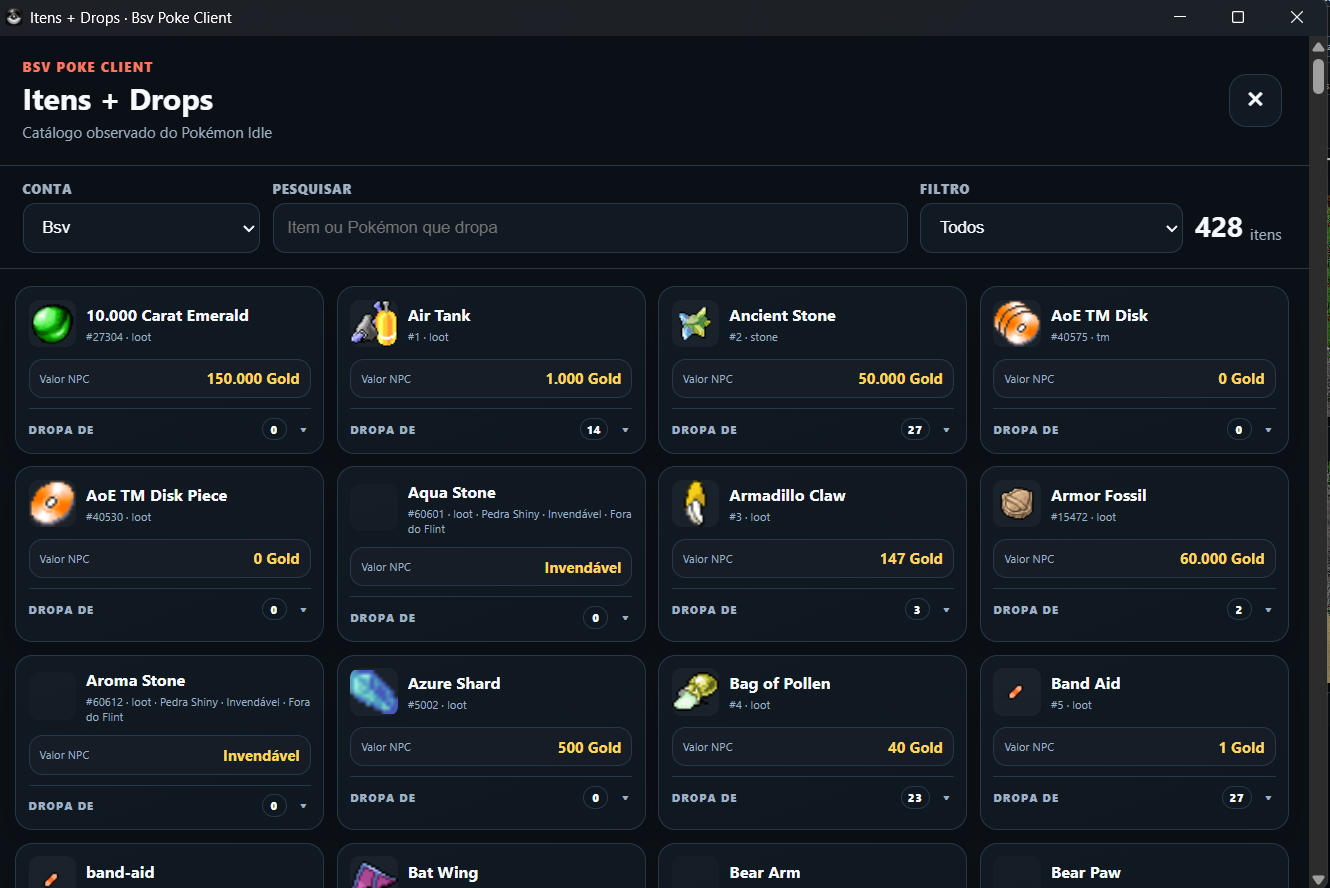The width and height of the screenshot is (1330, 888).
Task: Click the Armor Fossil item name
Action: (x=1098, y=496)
